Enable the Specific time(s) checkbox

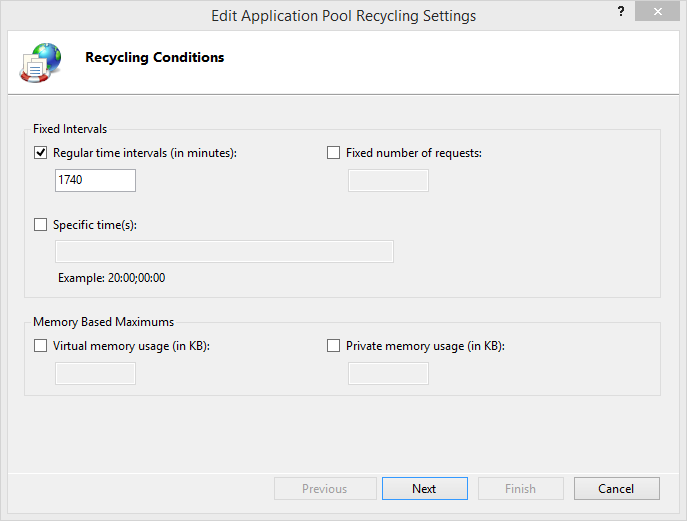tap(41, 225)
